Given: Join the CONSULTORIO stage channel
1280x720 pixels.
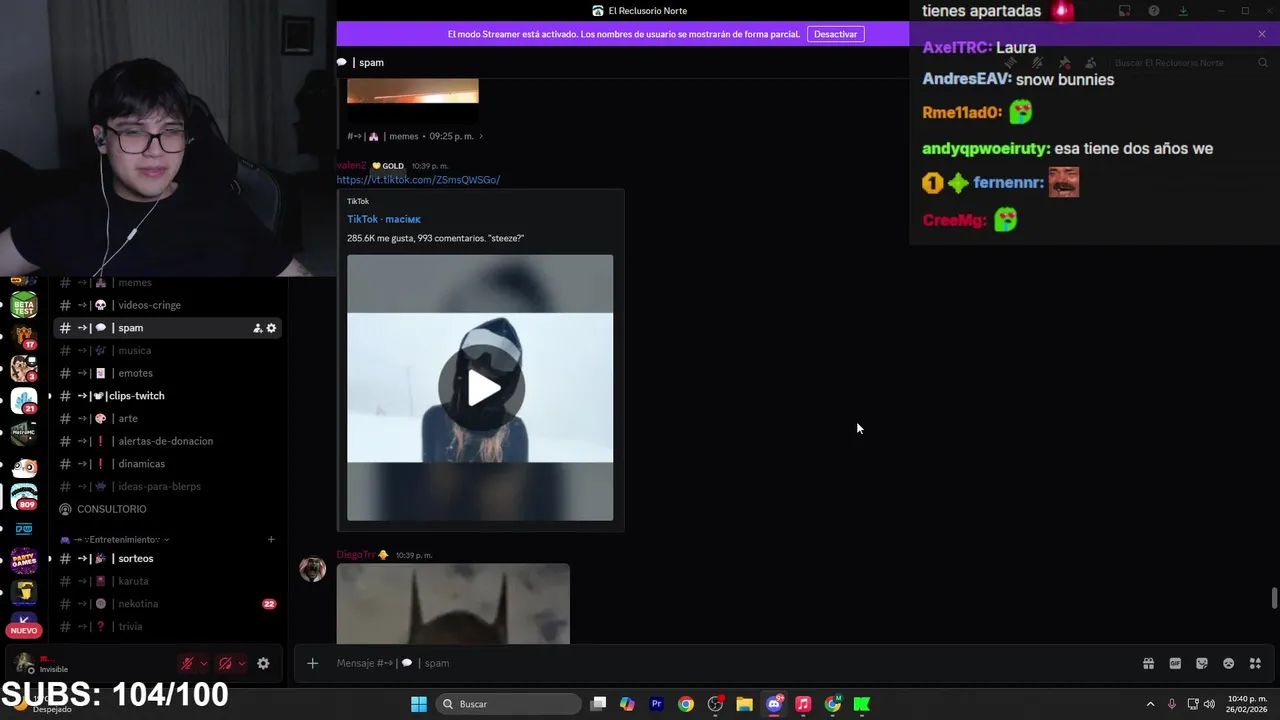Looking at the screenshot, I should [x=167, y=509].
